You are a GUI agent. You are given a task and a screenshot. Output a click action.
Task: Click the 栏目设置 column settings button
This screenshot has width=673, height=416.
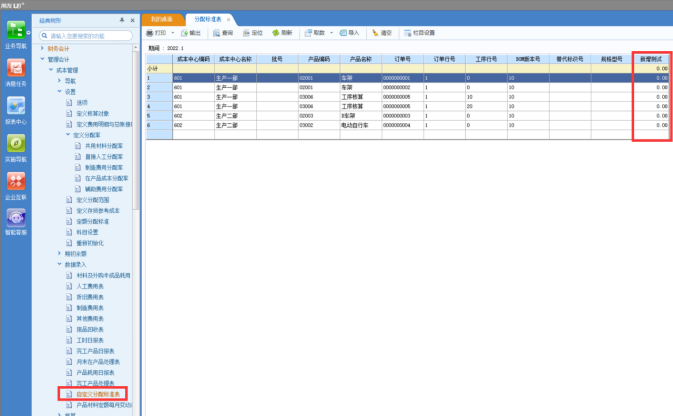click(419, 33)
